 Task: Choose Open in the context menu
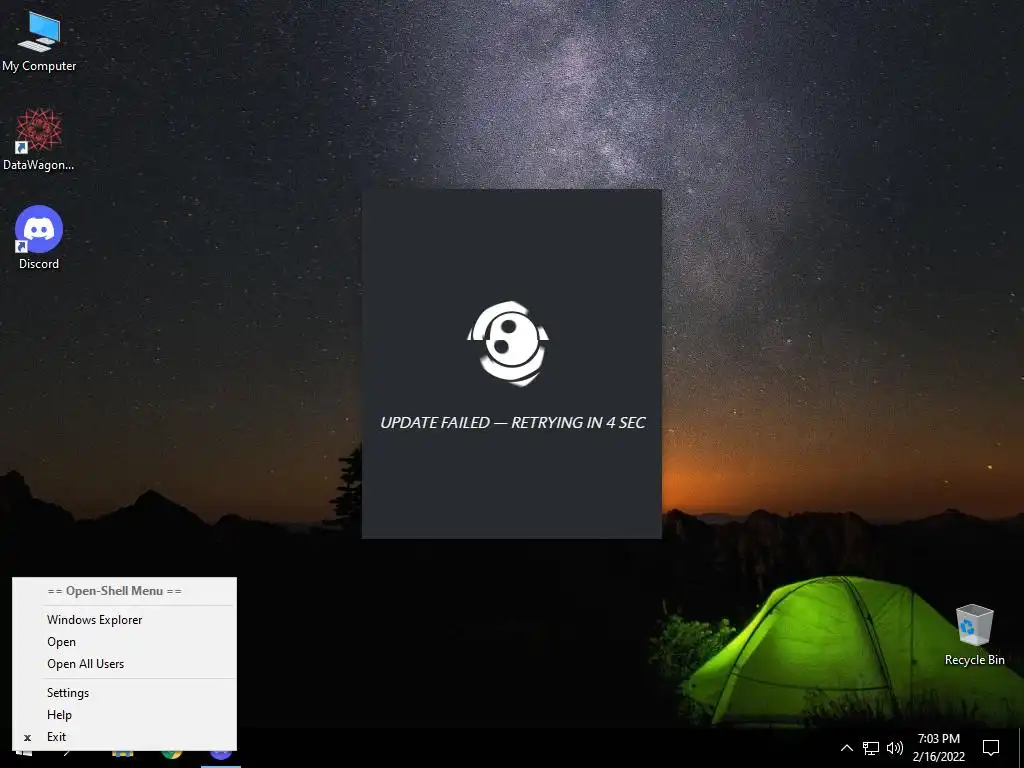point(124,642)
